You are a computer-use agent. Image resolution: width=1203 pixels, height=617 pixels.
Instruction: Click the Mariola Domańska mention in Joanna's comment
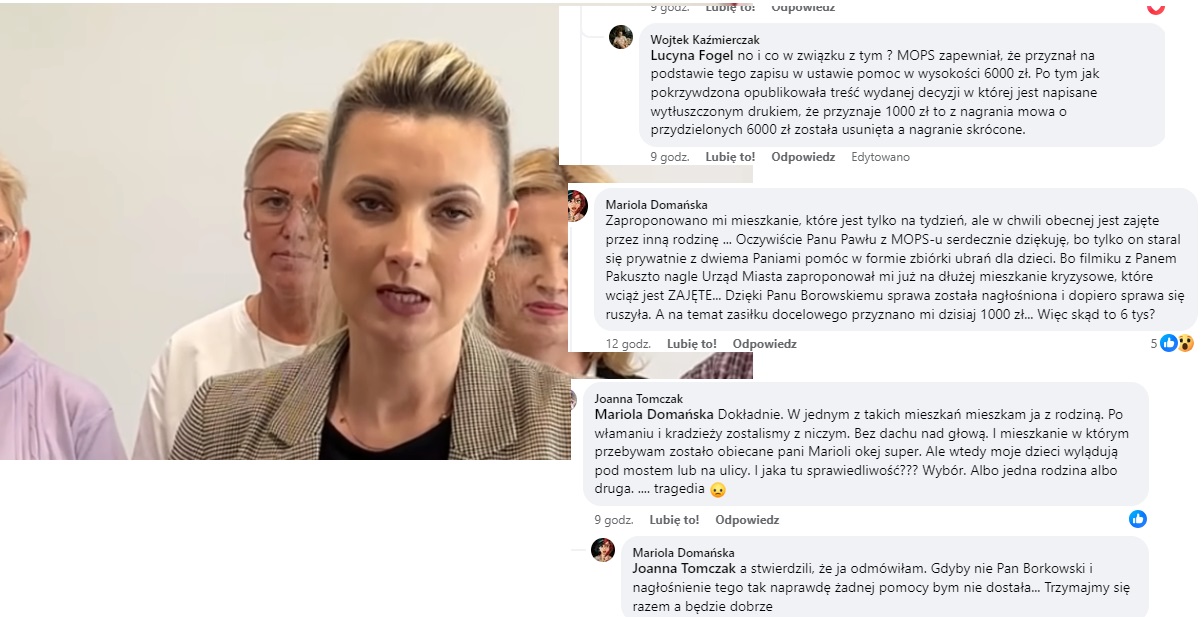654,413
